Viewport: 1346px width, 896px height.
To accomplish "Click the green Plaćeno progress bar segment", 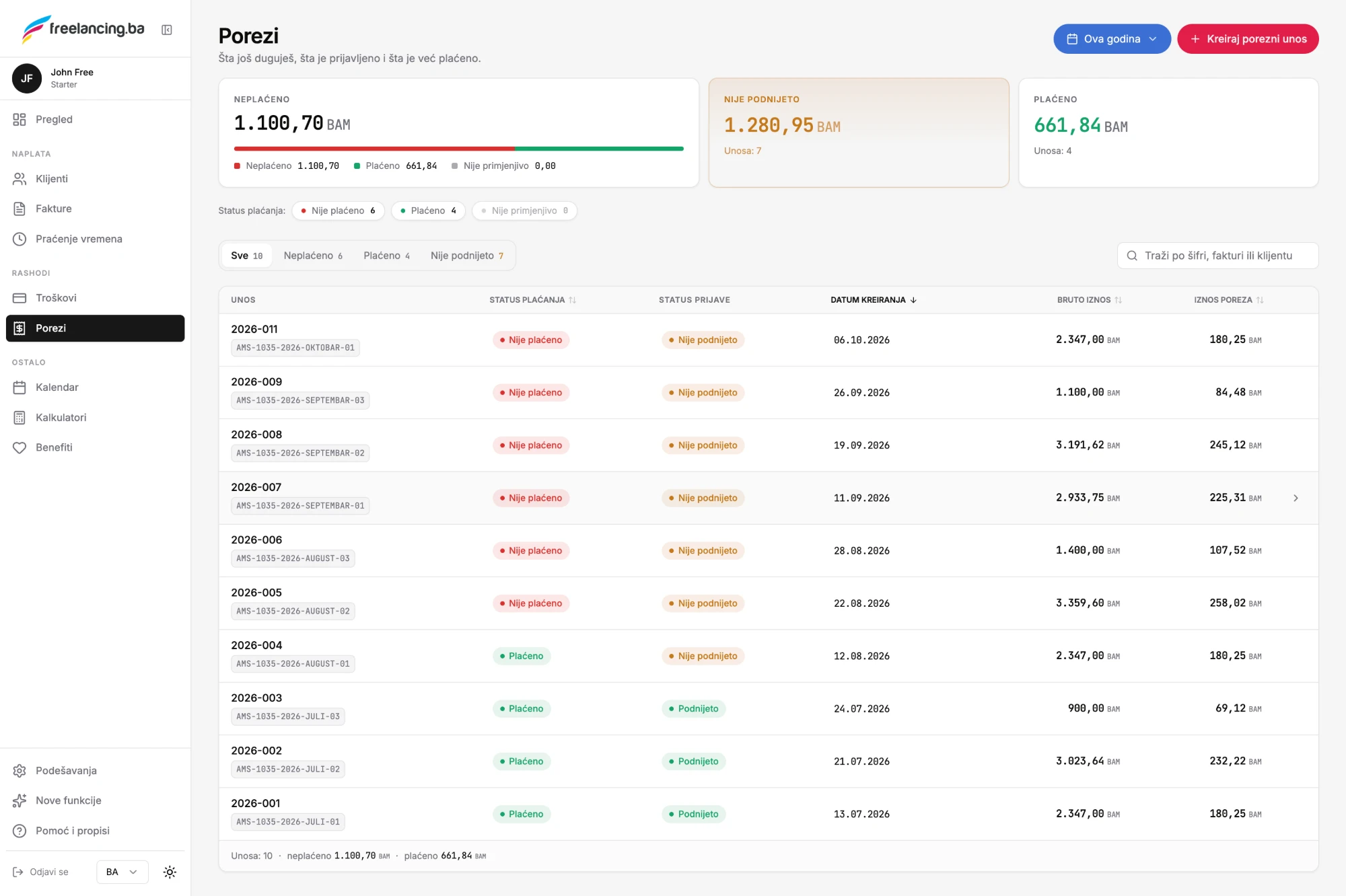I will [x=599, y=149].
